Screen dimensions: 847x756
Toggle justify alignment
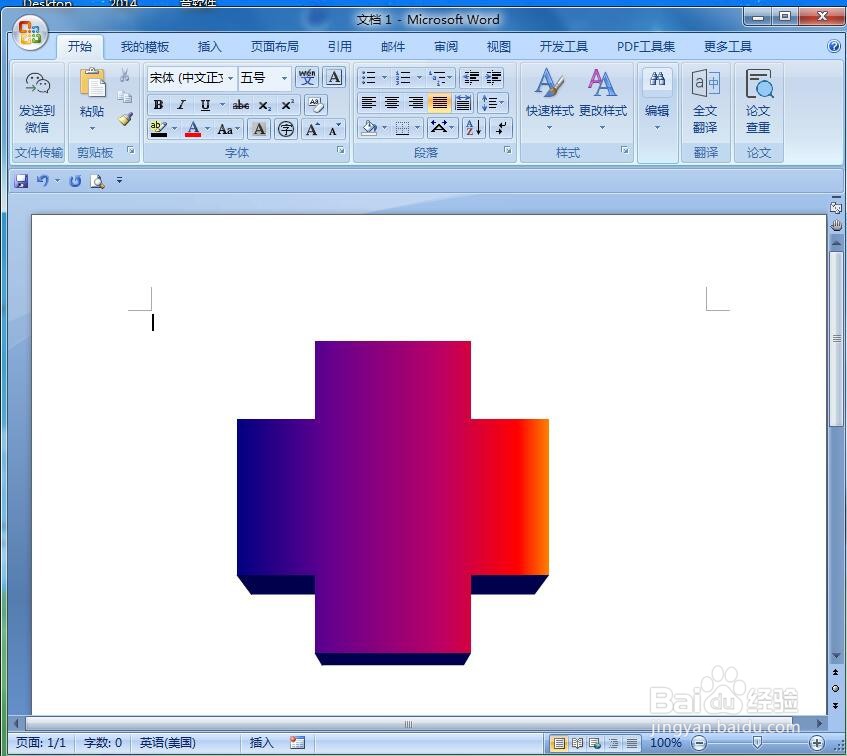(x=440, y=103)
